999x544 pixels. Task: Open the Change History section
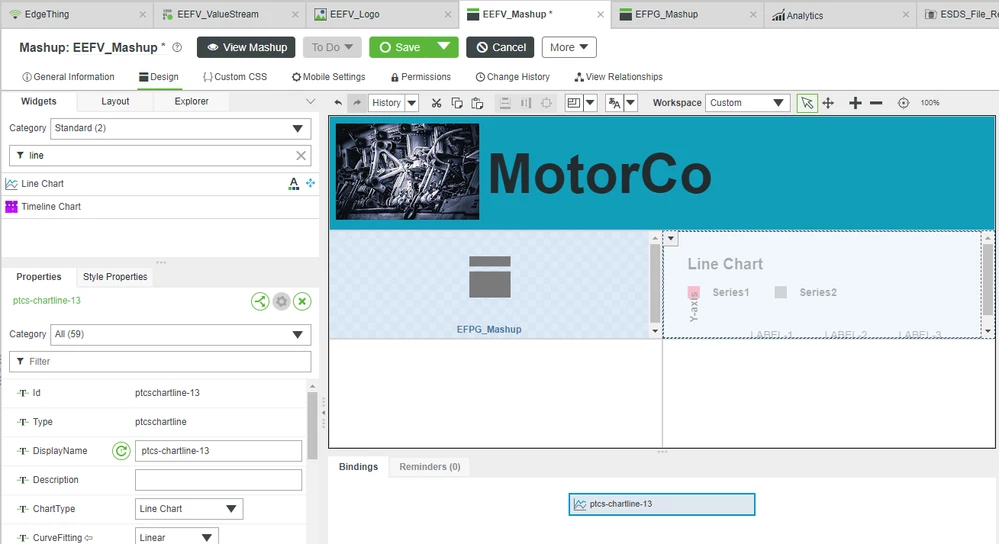[513, 76]
